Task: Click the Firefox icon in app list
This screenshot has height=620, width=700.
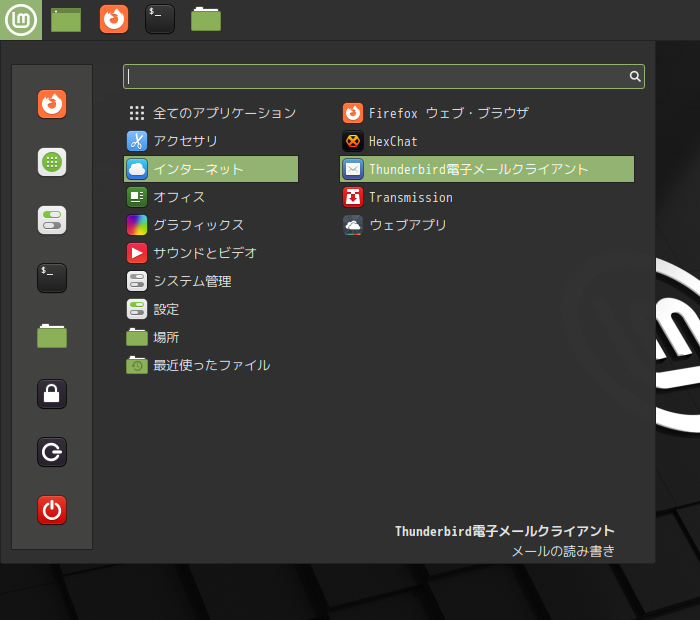Action: (x=353, y=113)
